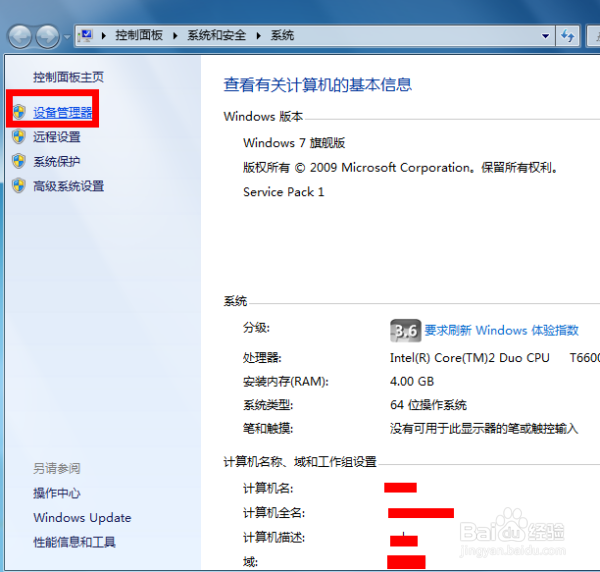This screenshot has height=572, width=600.
Task: Expand arrow after 系统和安全 breadcrumb
Action: (x=259, y=36)
